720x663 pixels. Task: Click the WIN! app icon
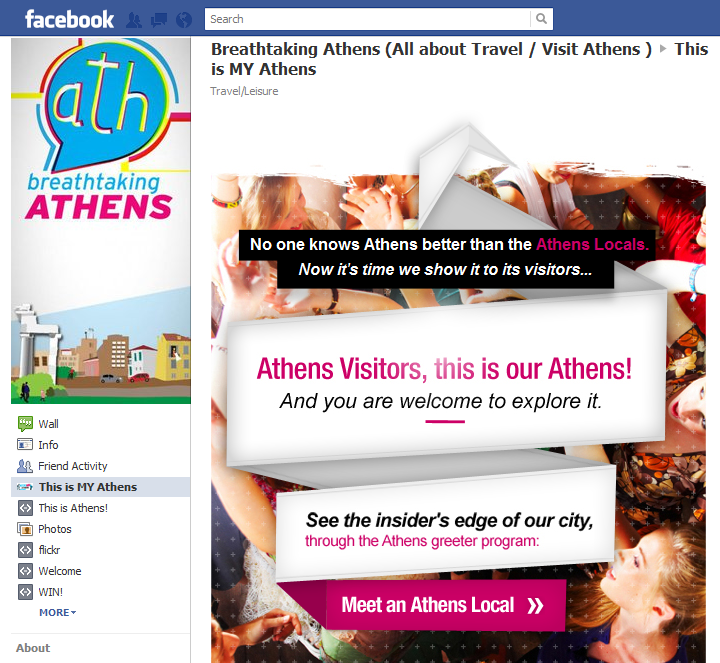pos(25,592)
